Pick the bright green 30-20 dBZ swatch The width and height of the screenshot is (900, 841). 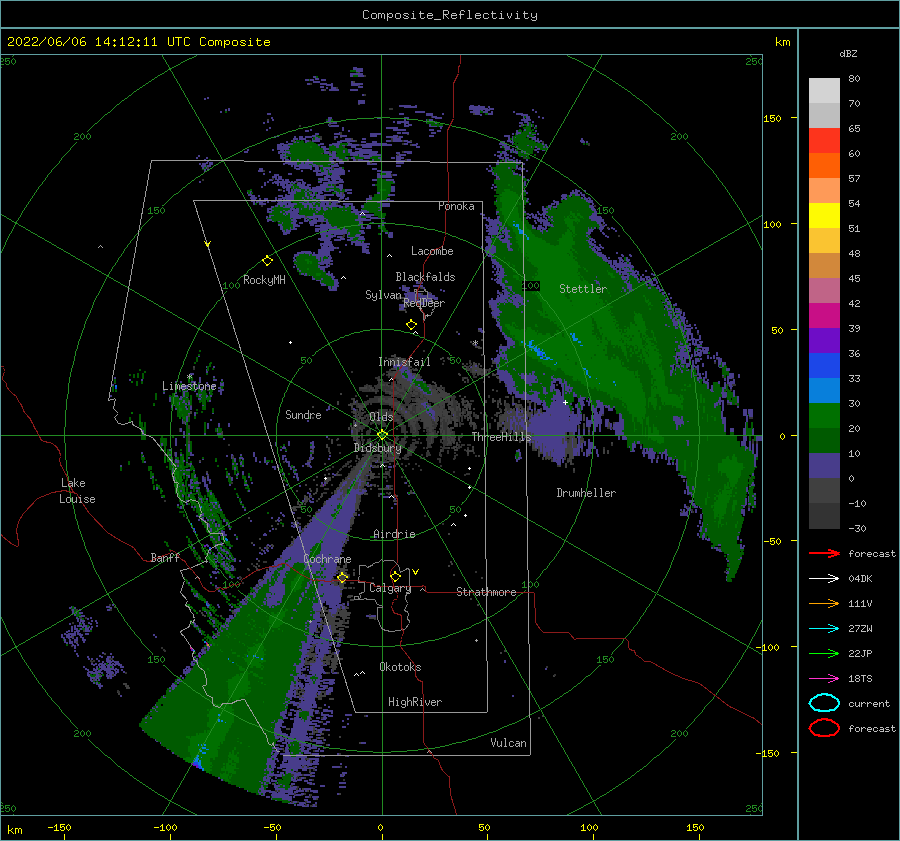(824, 416)
